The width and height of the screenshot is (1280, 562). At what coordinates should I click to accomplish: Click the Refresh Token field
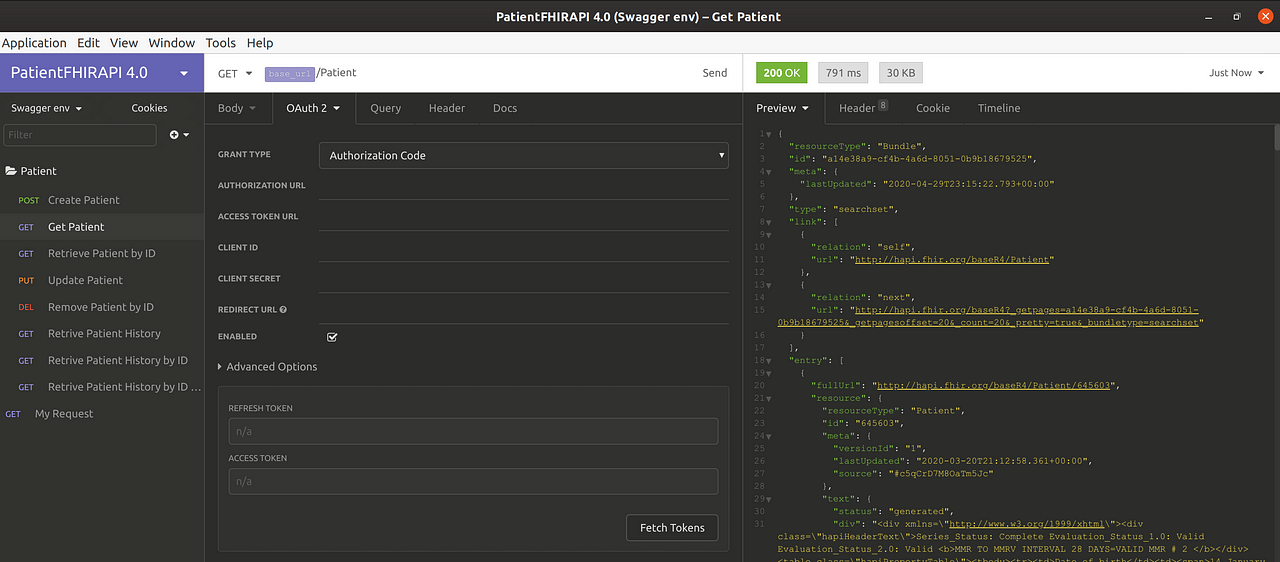click(473, 431)
